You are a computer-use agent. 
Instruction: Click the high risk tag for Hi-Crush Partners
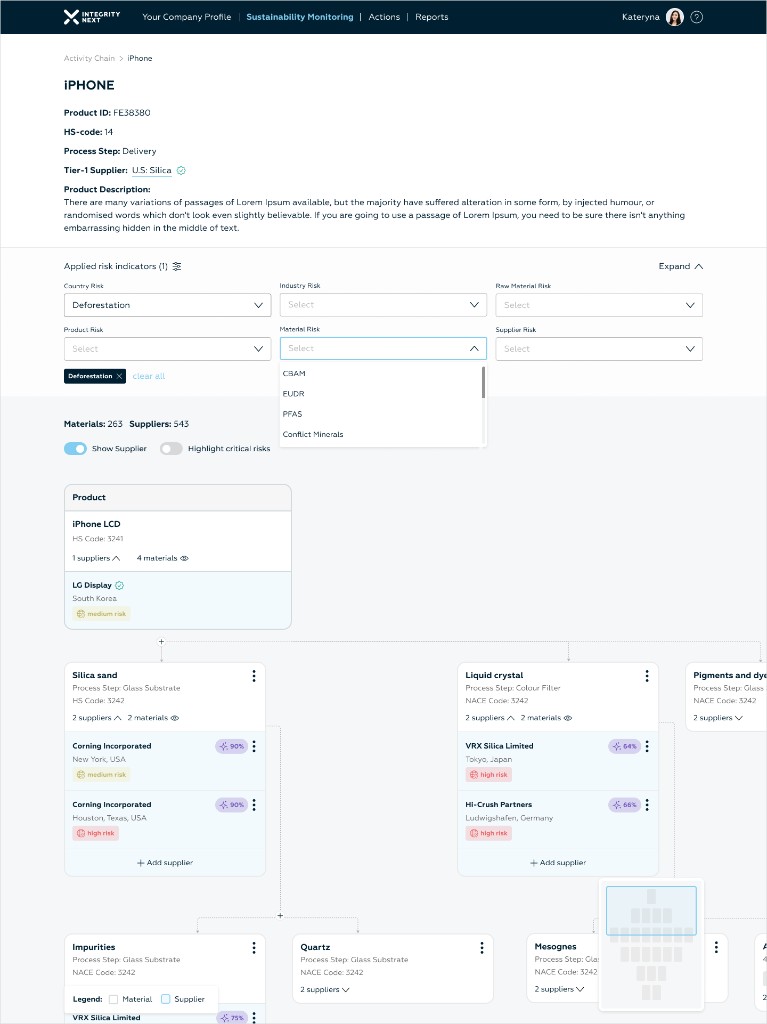(488, 833)
